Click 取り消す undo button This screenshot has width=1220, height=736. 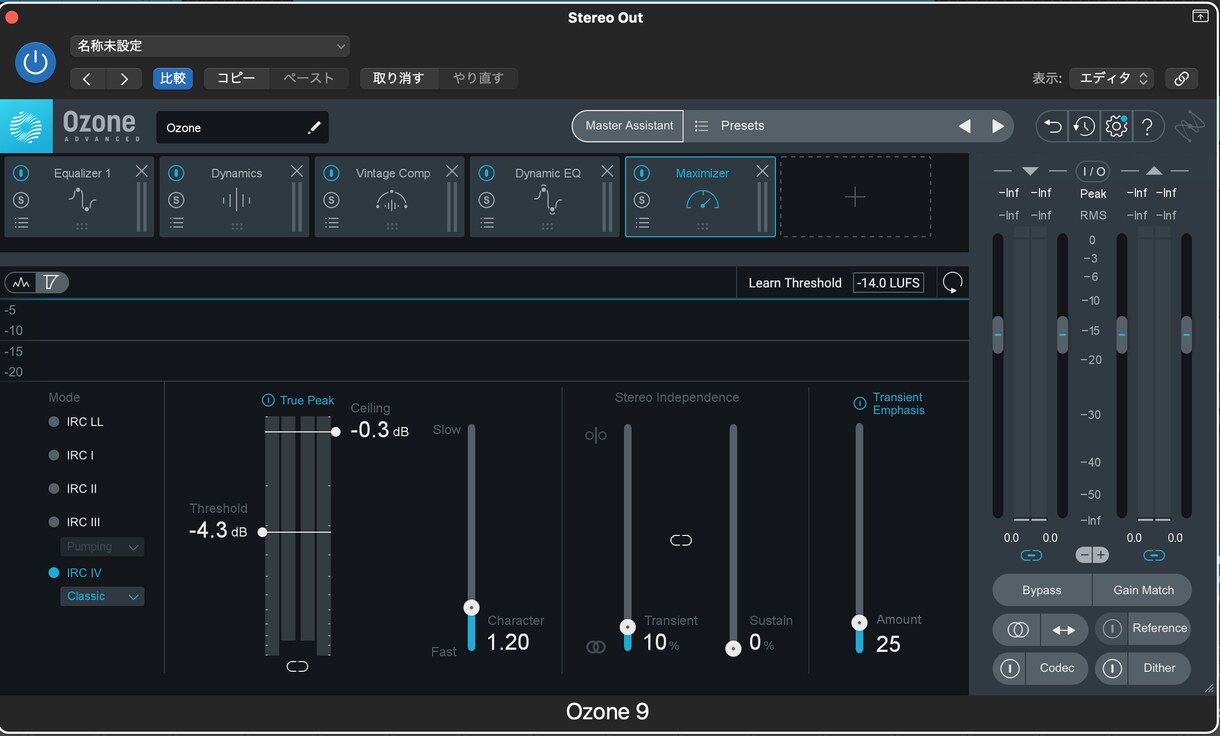(x=398, y=78)
